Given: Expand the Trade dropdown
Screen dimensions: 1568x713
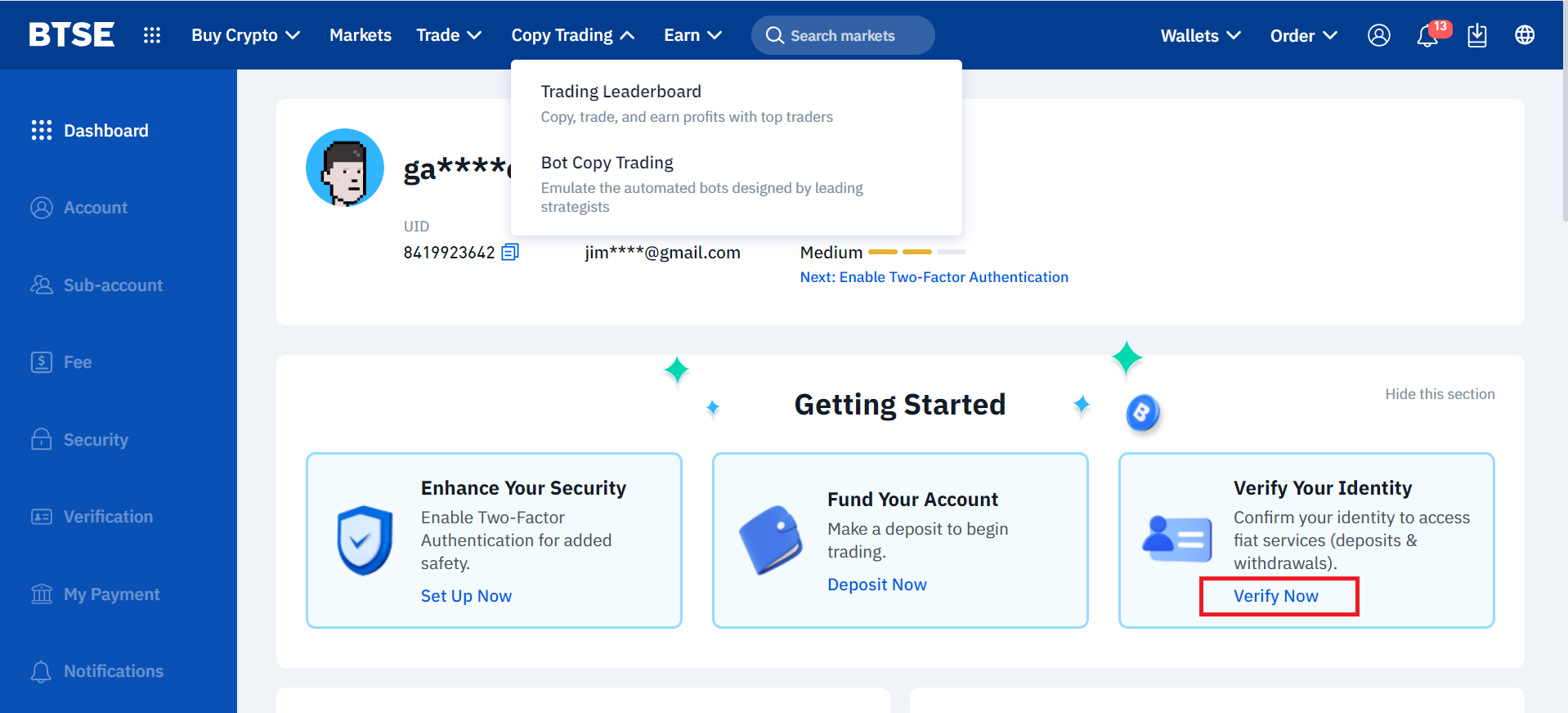Looking at the screenshot, I should point(449,35).
